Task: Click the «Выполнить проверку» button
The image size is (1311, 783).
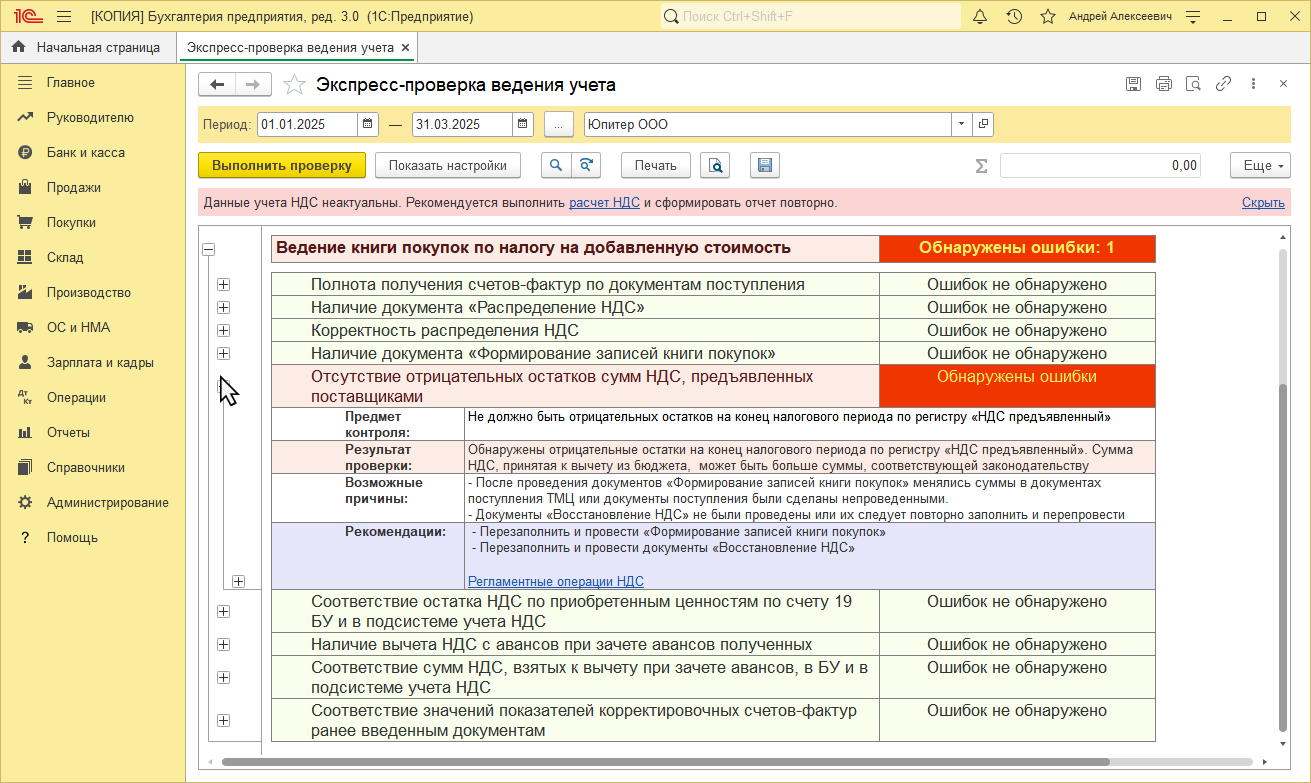Action: click(x=282, y=166)
